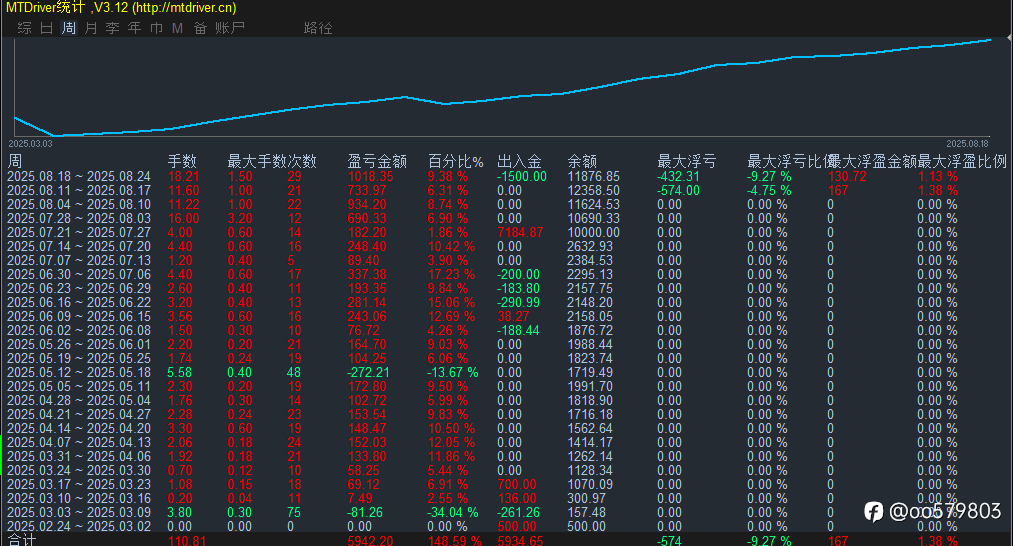Select row 2025.08.18 ~ 2025.08.24

point(506,176)
